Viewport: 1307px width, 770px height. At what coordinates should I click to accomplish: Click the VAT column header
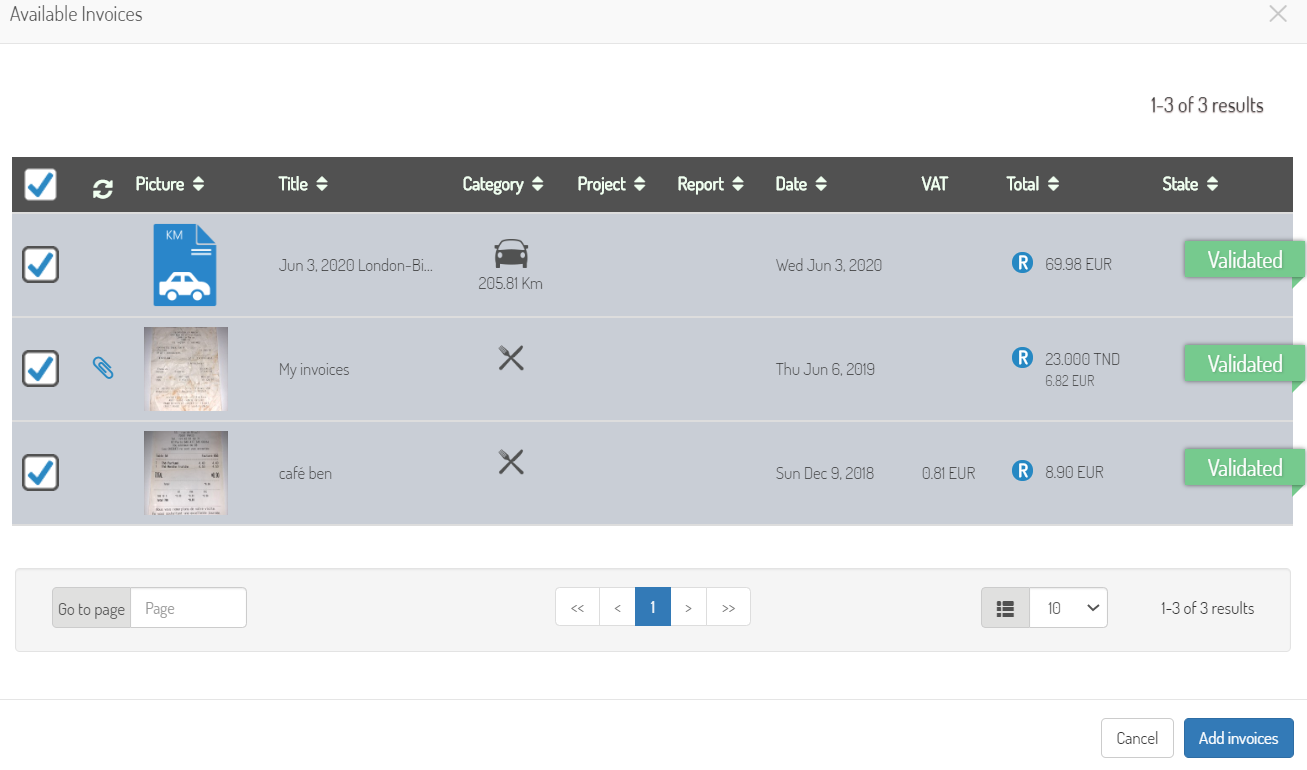pos(934,184)
